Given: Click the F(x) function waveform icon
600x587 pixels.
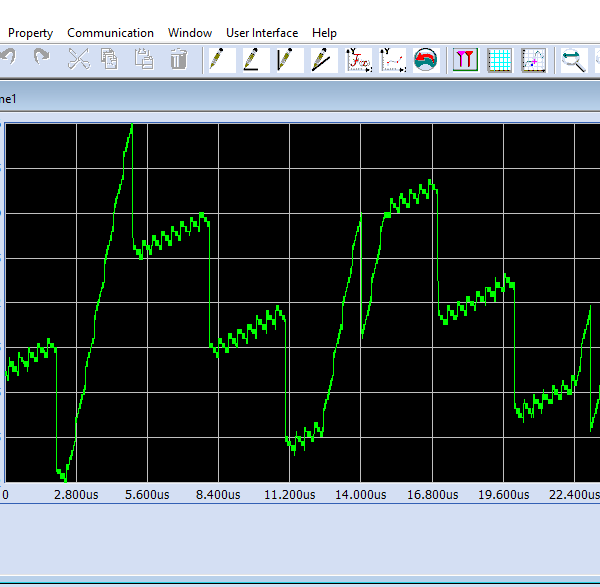Looking at the screenshot, I should pyautogui.click(x=358, y=60).
